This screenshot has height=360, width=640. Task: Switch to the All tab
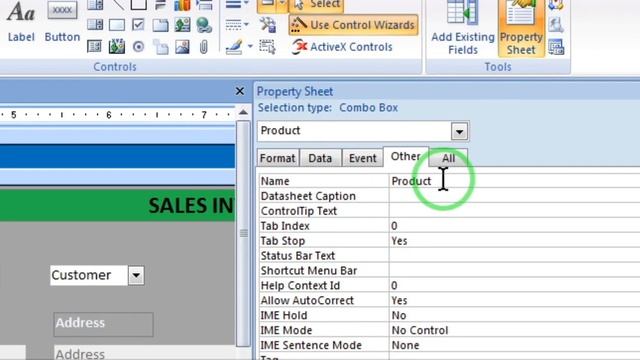[x=448, y=158]
